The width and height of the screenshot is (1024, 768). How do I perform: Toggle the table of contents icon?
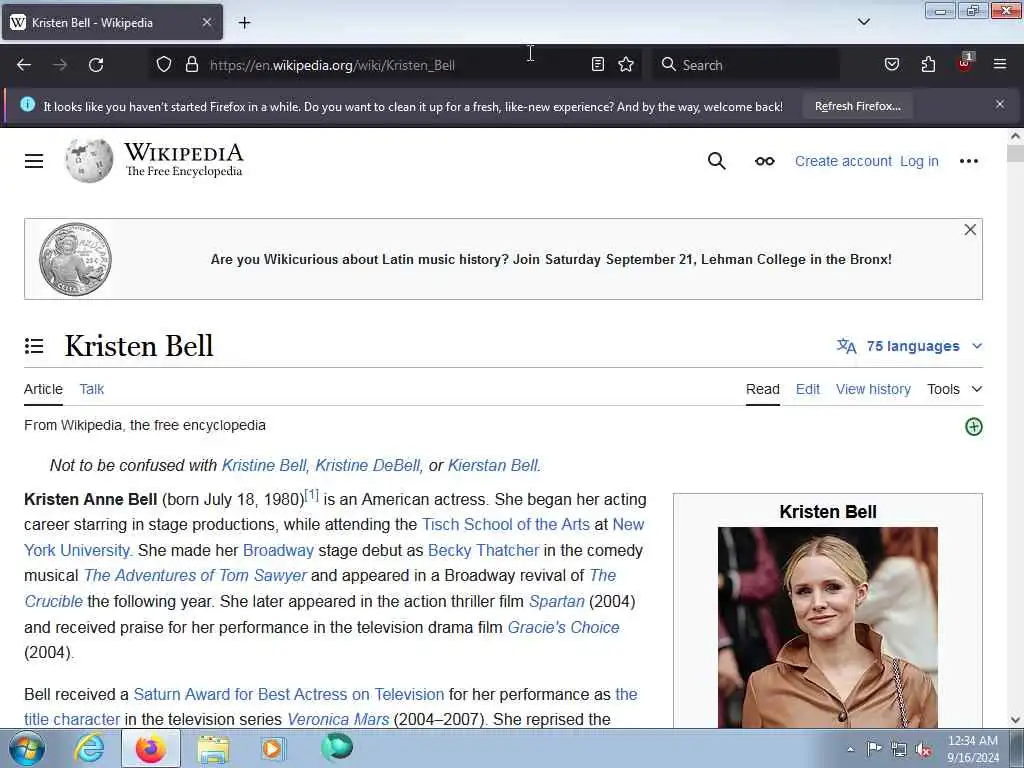click(x=34, y=346)
